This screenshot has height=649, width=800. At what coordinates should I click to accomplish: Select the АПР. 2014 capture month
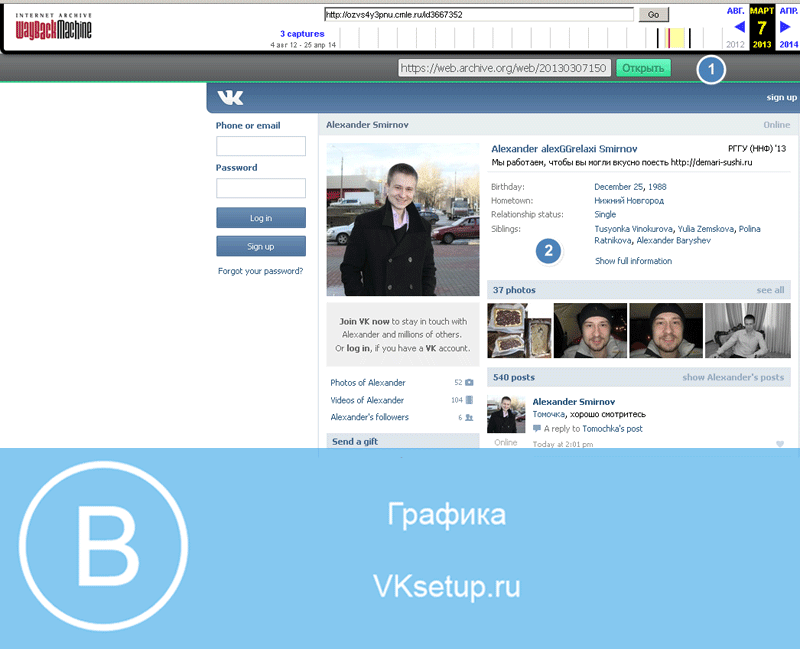[788, 28]
